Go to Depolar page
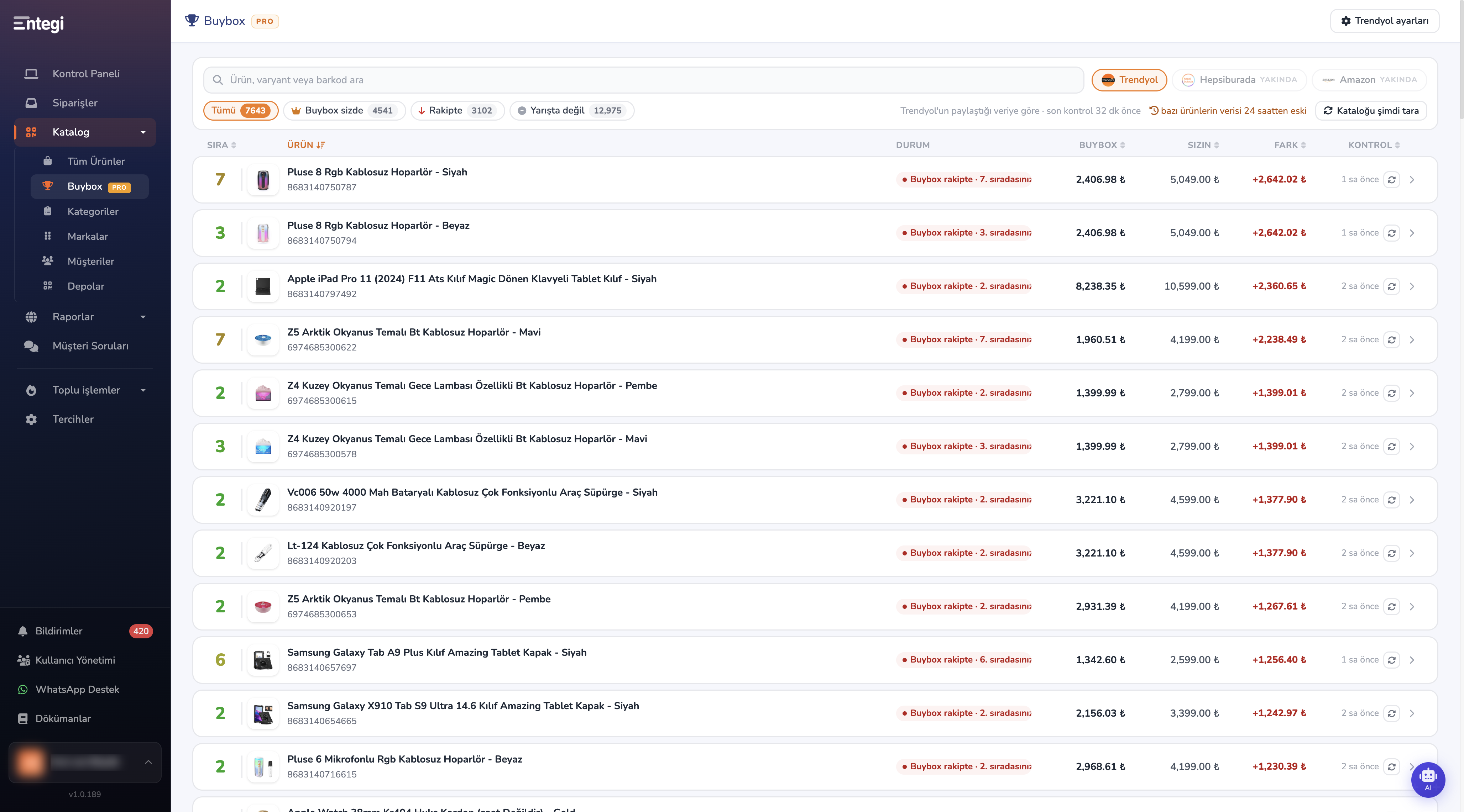The height and width of the screenshot is (812, 1464). click(86, 286)
